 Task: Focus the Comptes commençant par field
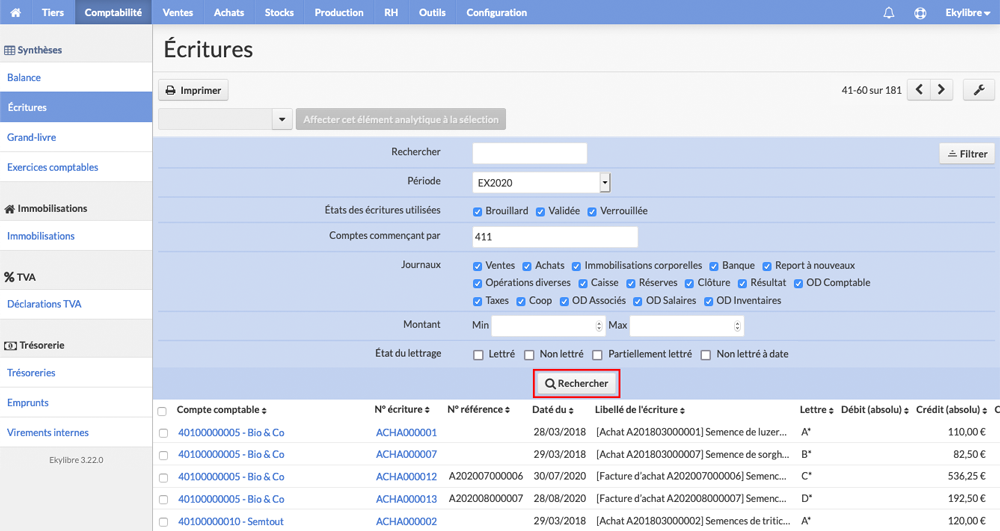tap(555, 236)
